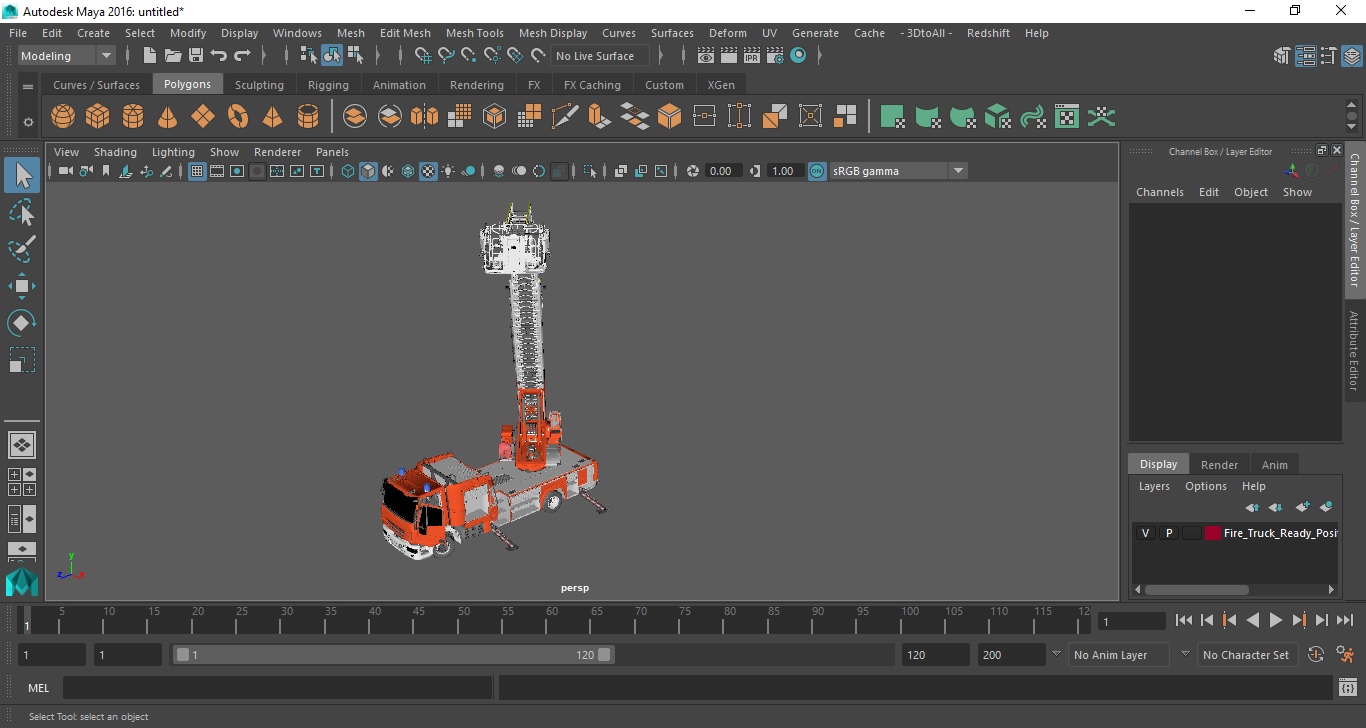Activate the Paint Selection tool

[22, 249]
